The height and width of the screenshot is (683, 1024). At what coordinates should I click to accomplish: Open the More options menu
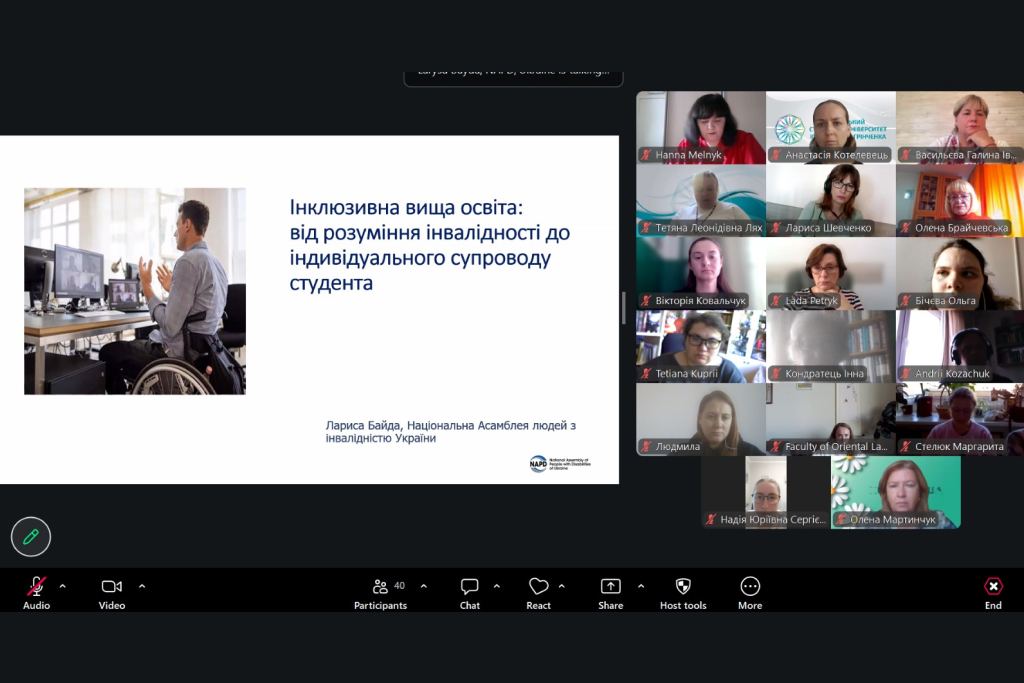click(750, 593)
